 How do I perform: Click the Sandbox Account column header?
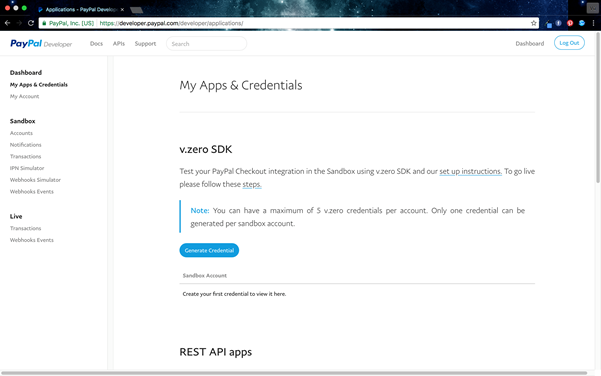pyautogui.click(x=205, y=276)
